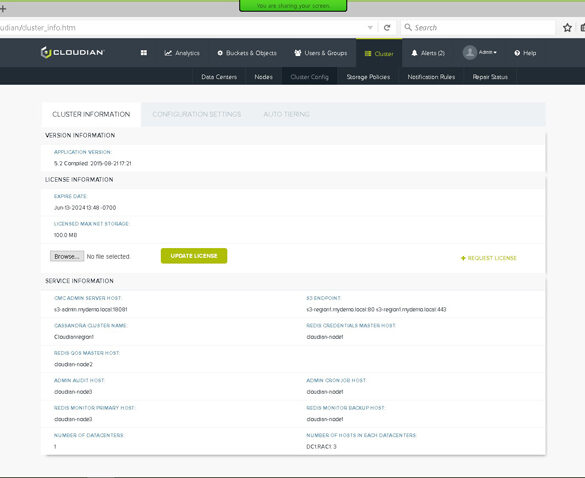
Task: Click the Buckets & Objects gear icon
Action: (220, 53)
